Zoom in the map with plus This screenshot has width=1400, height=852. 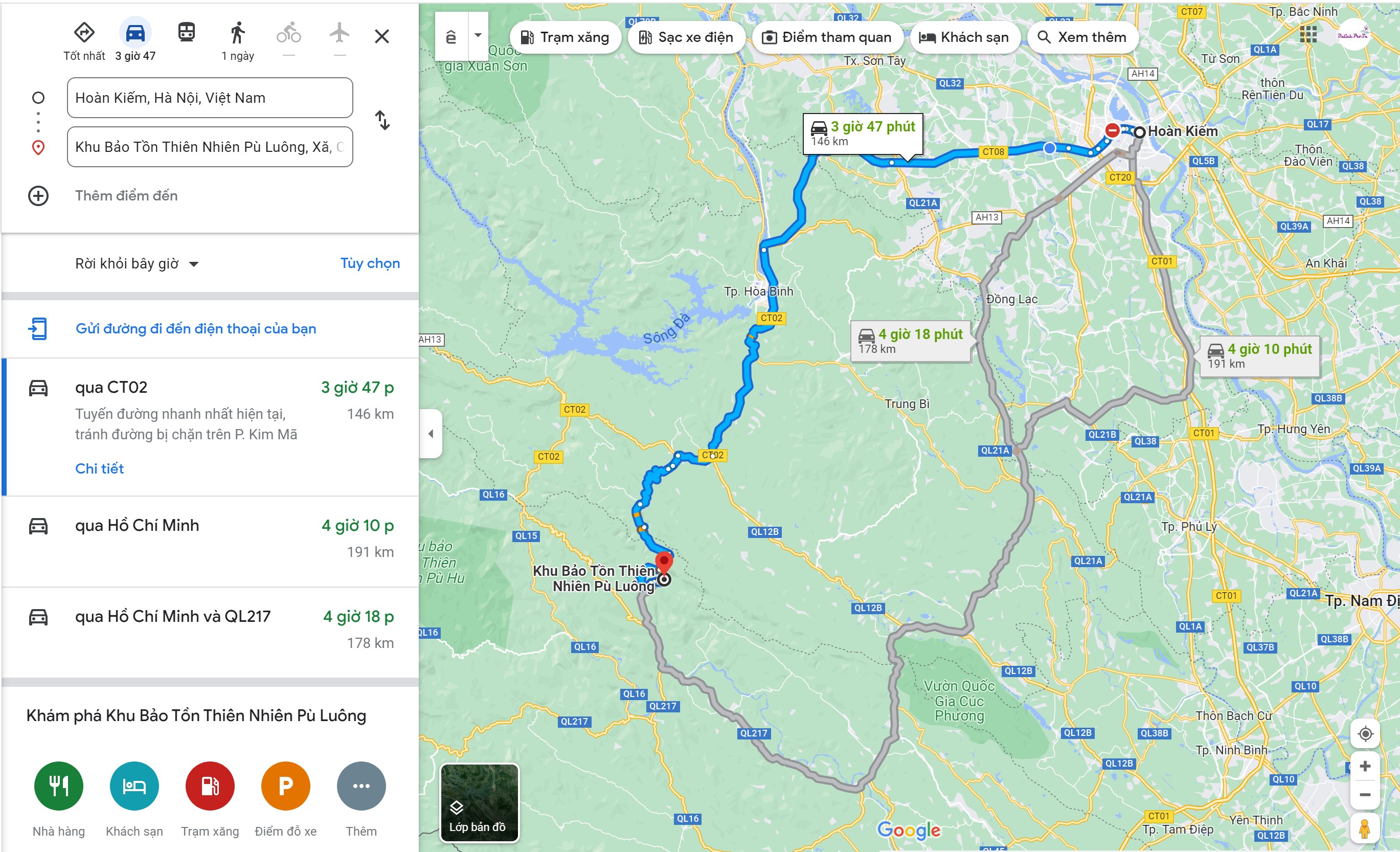coord(1365,766)
